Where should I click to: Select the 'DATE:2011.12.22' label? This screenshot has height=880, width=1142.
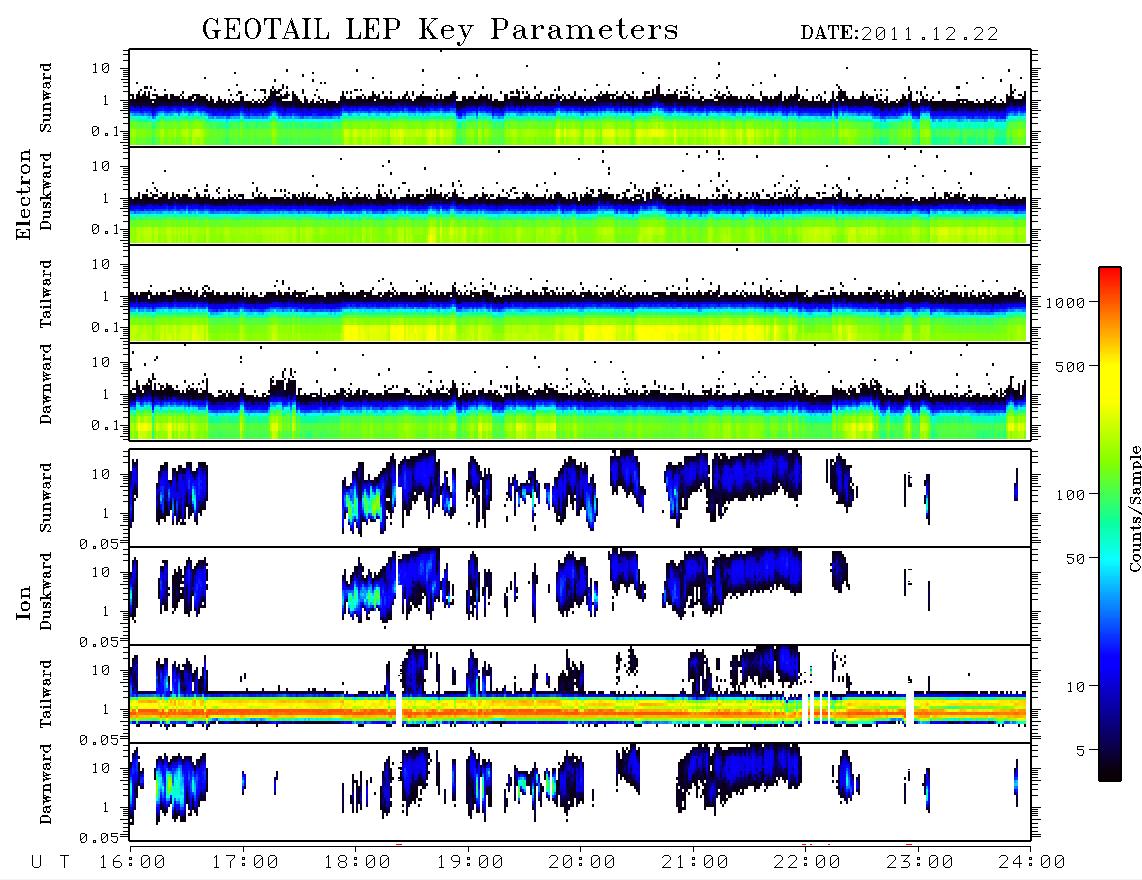[x=899, y=34]
